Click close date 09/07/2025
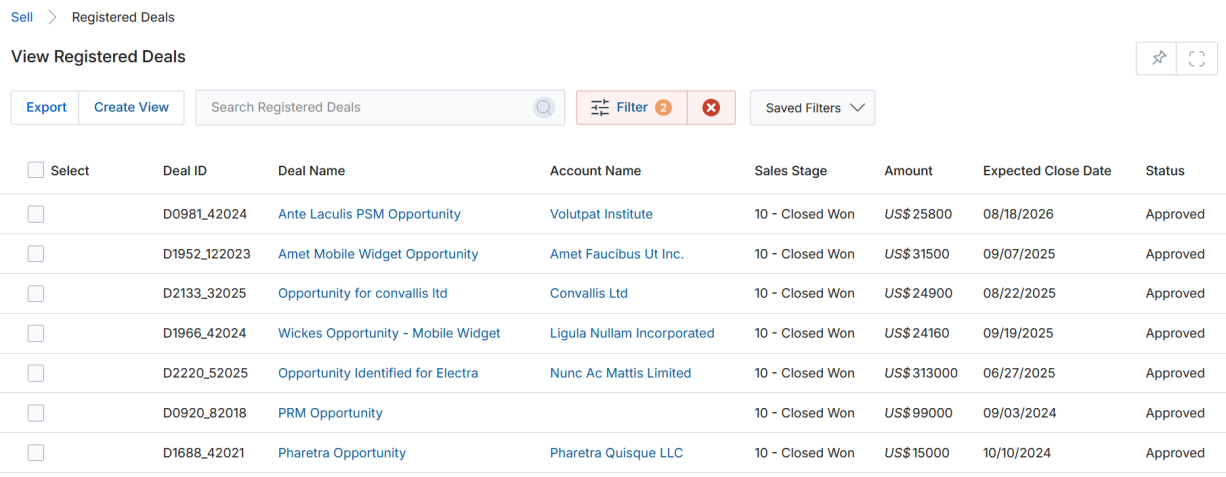 point(1019,254)
